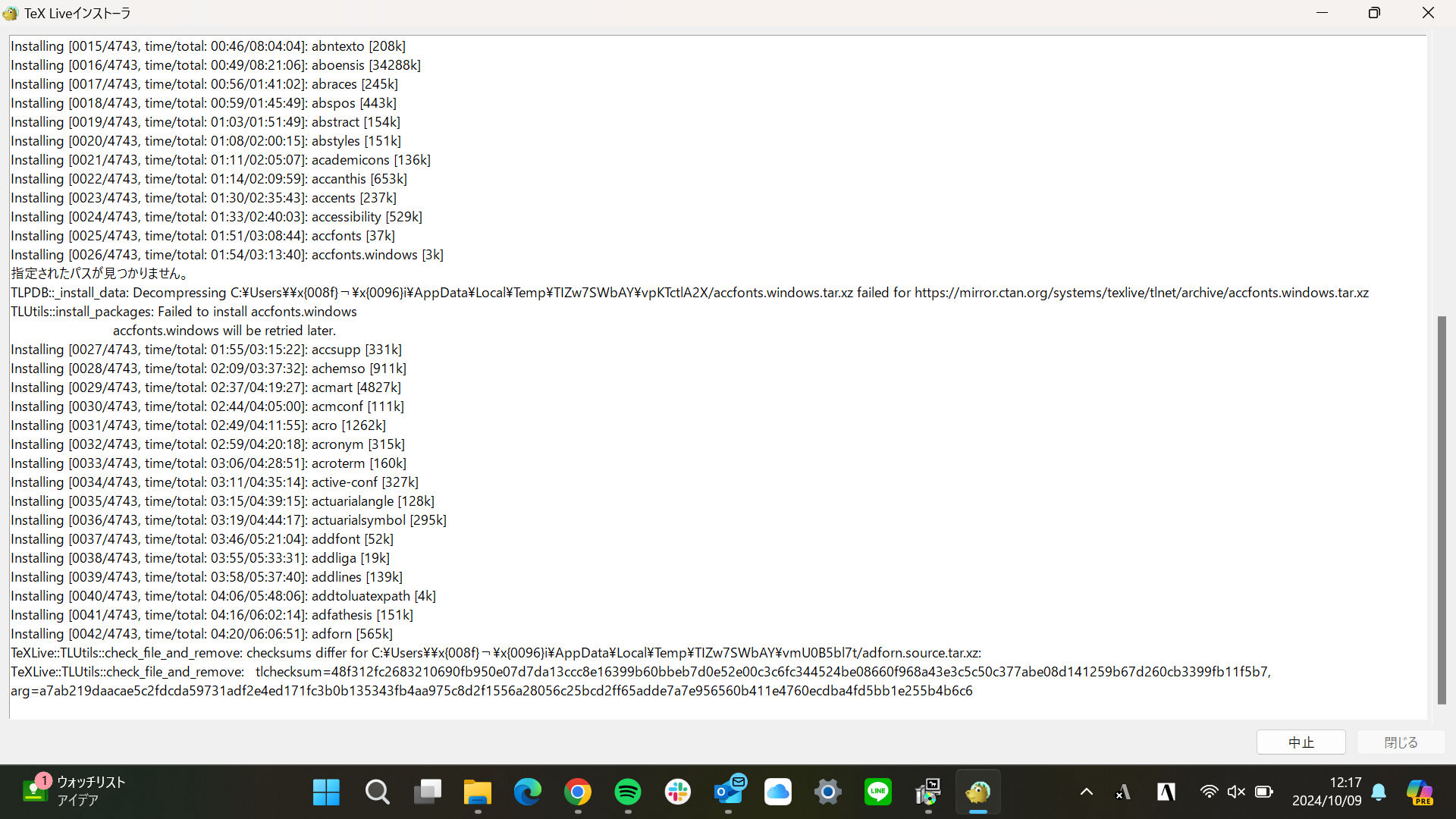This screenshot has height=819, width=1456.
Task: Open the Windows Start menu
Action: click(326, 792)
